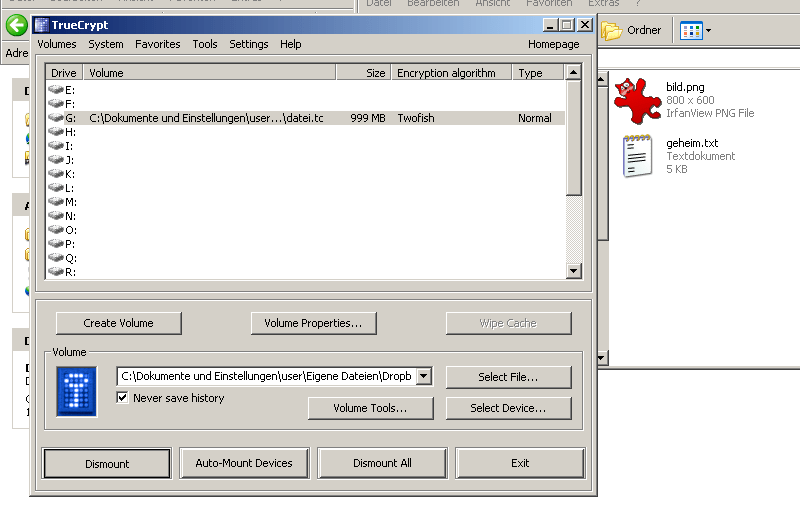Select drive F: icon in the list
This screenshot has height=530, width=800.
[56, 104]
